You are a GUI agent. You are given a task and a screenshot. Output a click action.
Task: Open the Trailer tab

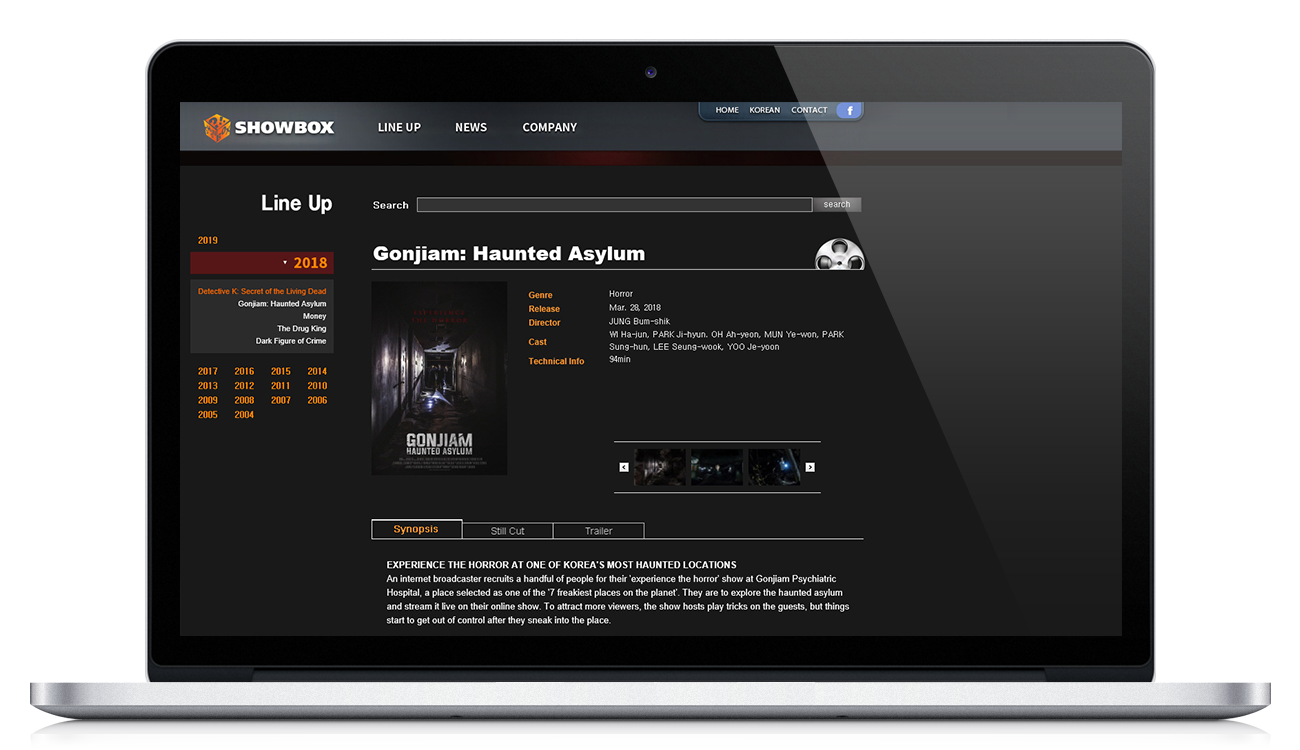tap(598, 531)
